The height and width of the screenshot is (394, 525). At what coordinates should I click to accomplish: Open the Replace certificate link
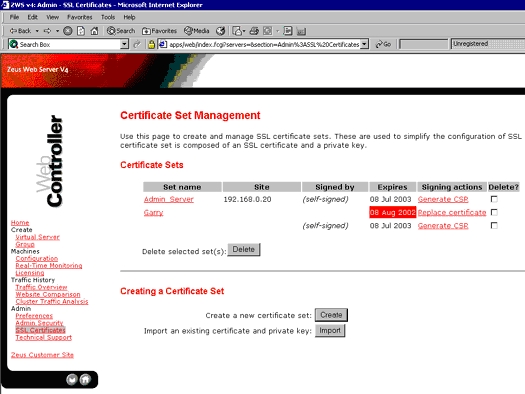coord(452,213)
